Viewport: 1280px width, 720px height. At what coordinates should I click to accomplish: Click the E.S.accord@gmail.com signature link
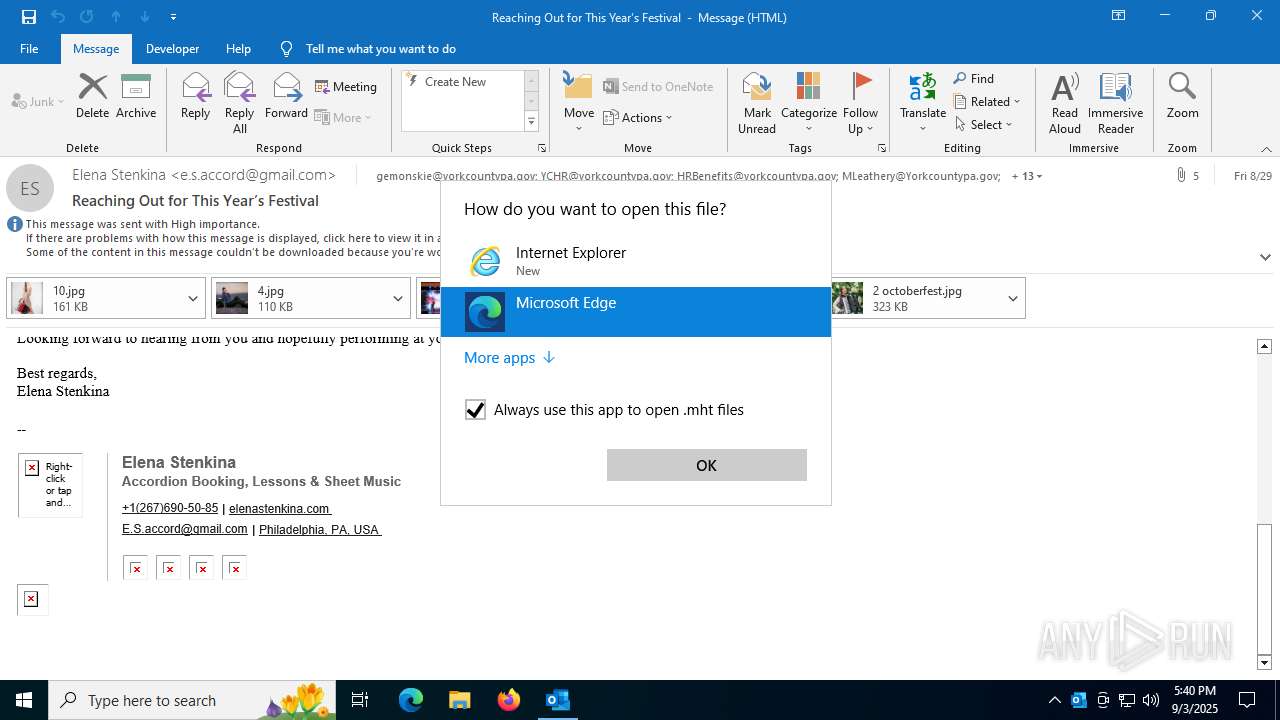click(x=184, y=529)
